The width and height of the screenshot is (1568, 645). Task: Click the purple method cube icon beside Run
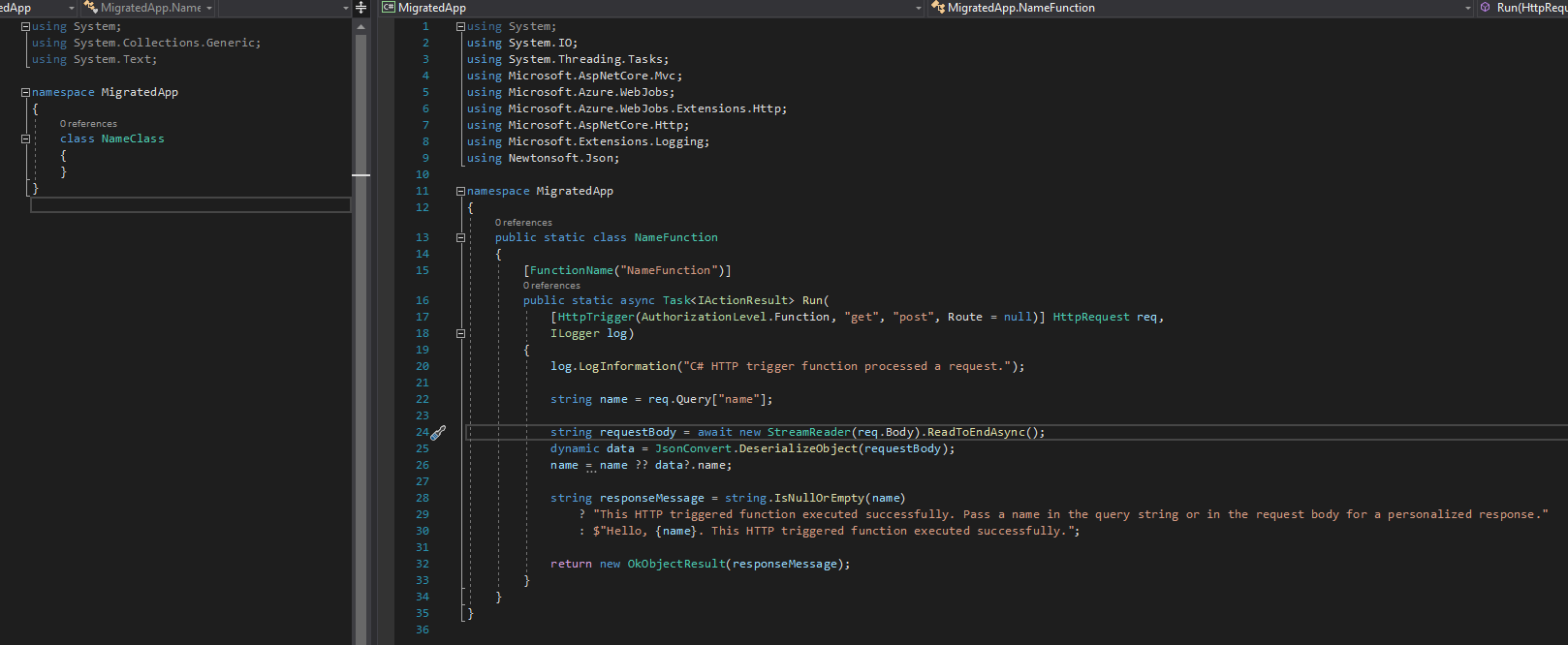click(x=1485, y=8)
